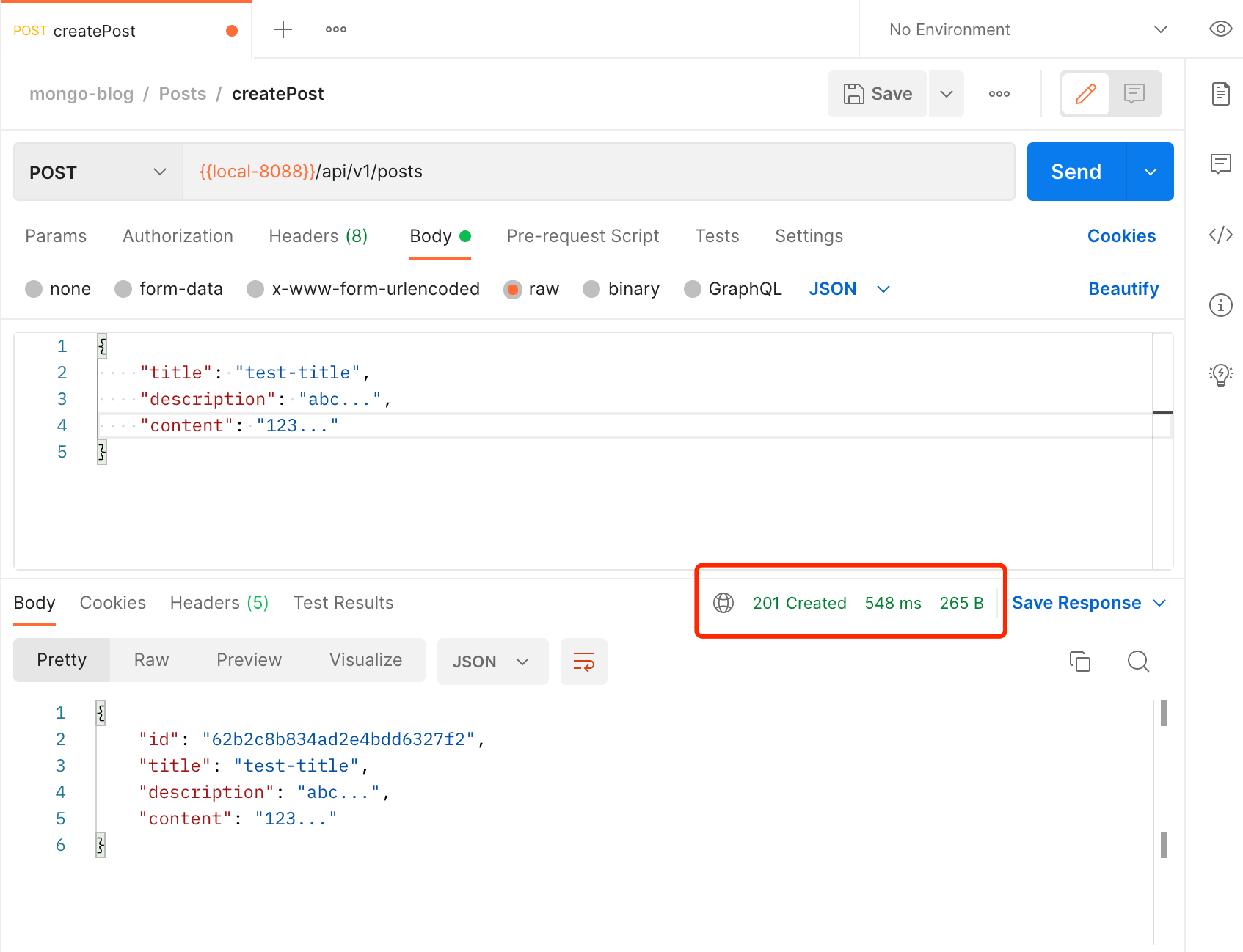Screen dimensions: 1243x952
Task: Expand the No Environment selector
Action: tap(1027, 29)
